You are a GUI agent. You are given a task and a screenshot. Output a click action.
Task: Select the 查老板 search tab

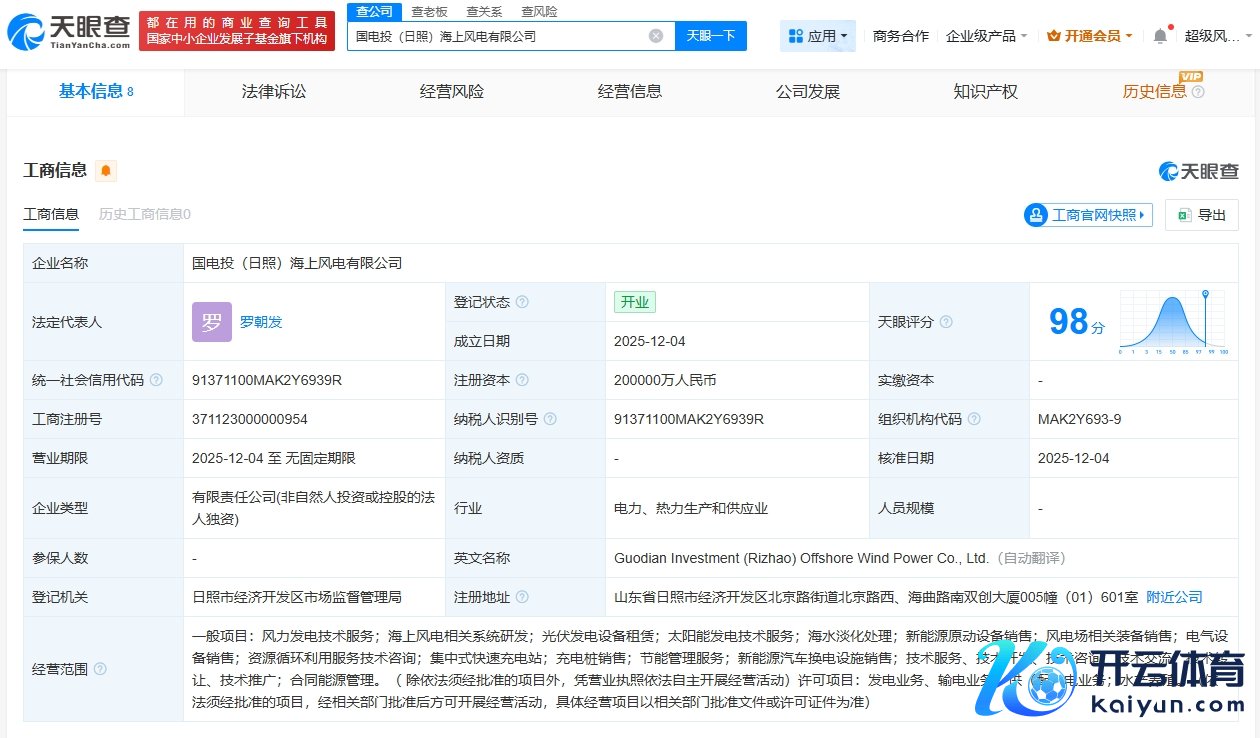[x=429, y=12]
